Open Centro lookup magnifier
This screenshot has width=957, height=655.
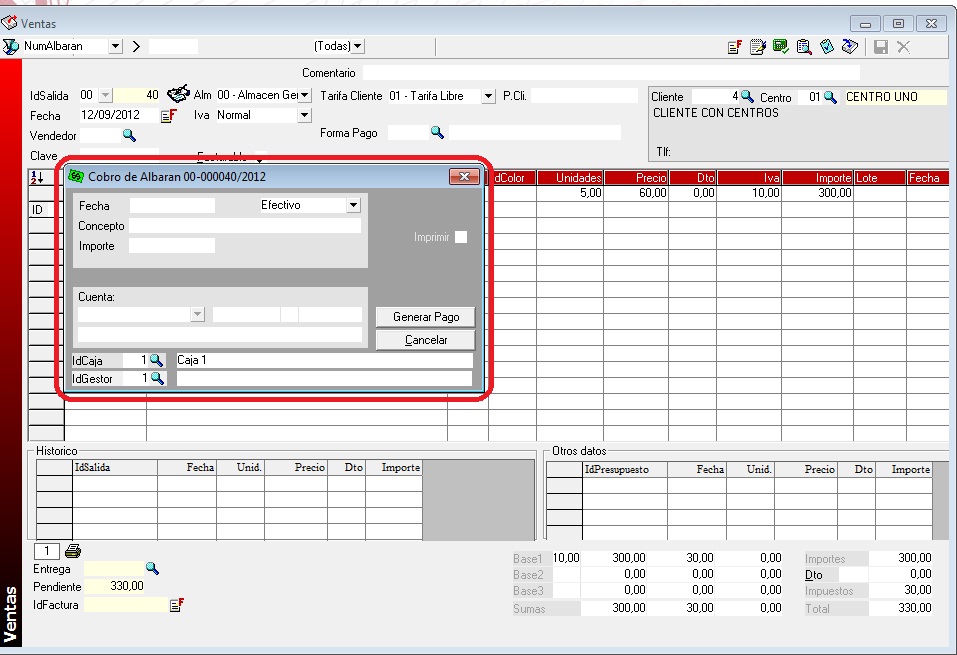pyautogui.click(x=830, y=96)
